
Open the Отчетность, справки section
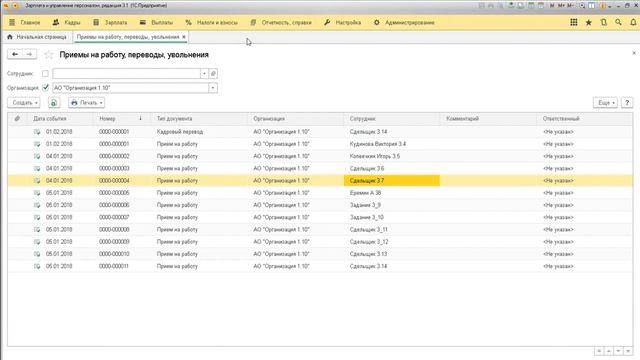(281, 22)
